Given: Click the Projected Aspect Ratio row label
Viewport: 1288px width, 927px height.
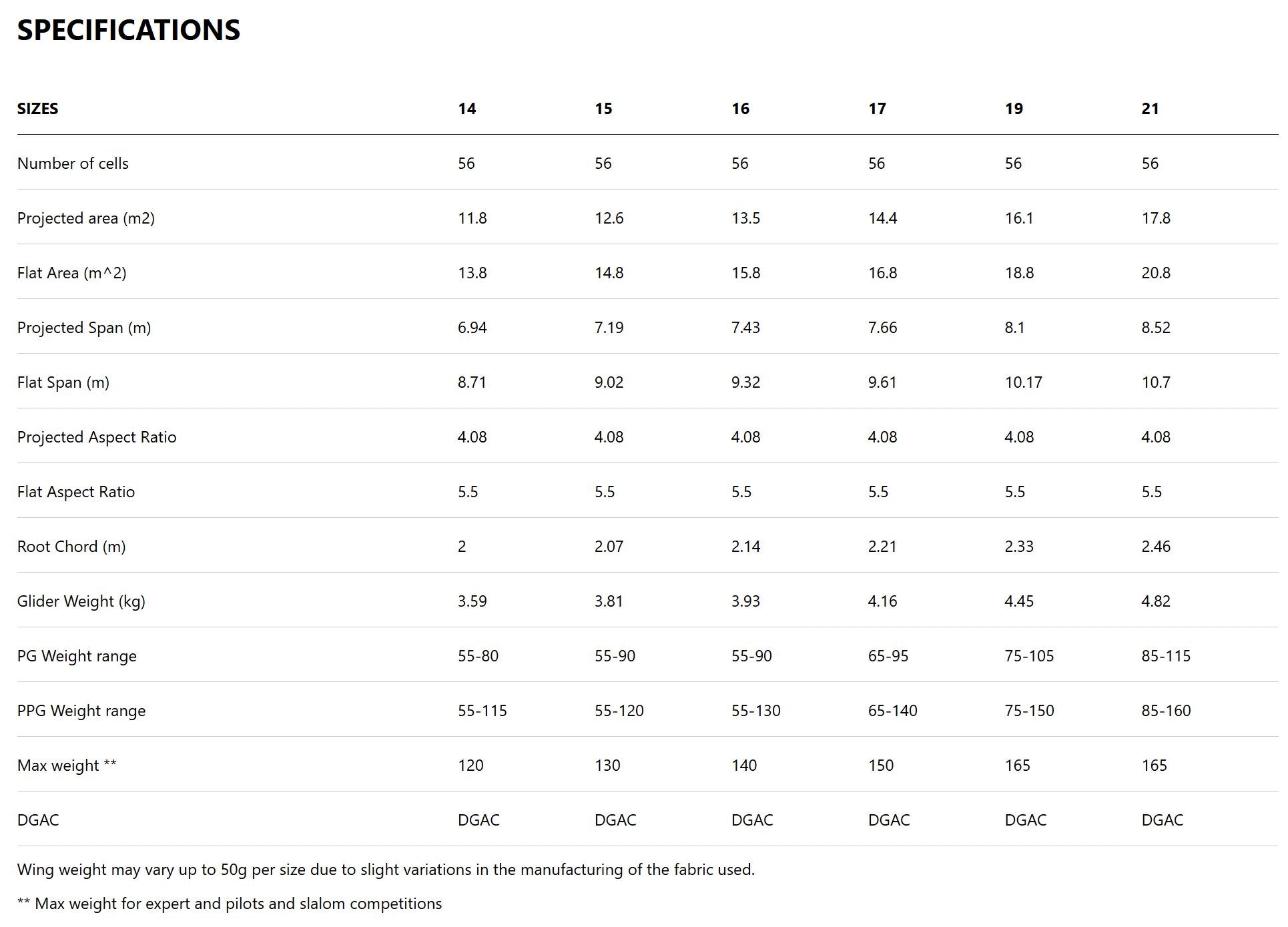Looking at the screenshot, I should pos(97,437).
